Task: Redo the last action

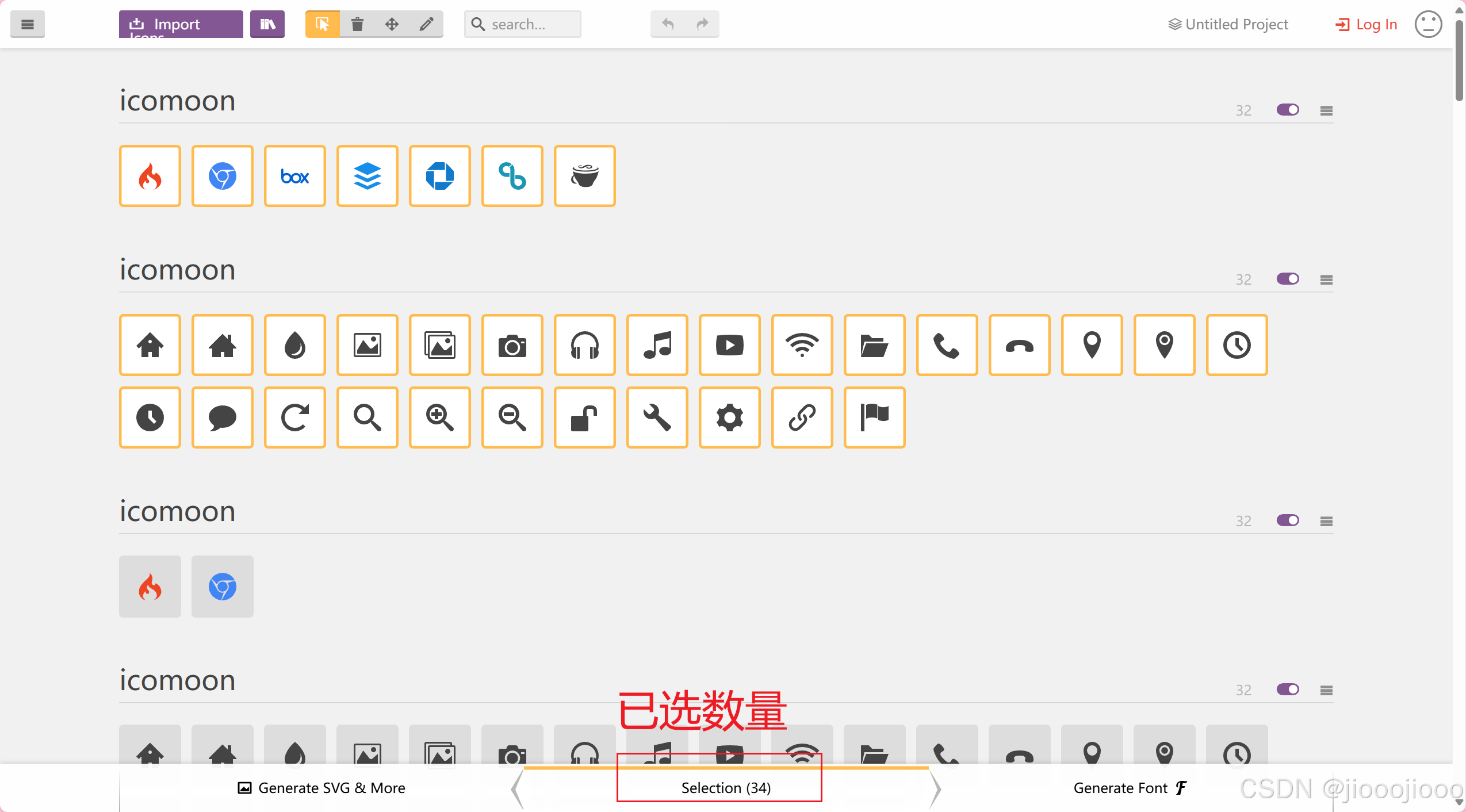Action: click(702, 24)
